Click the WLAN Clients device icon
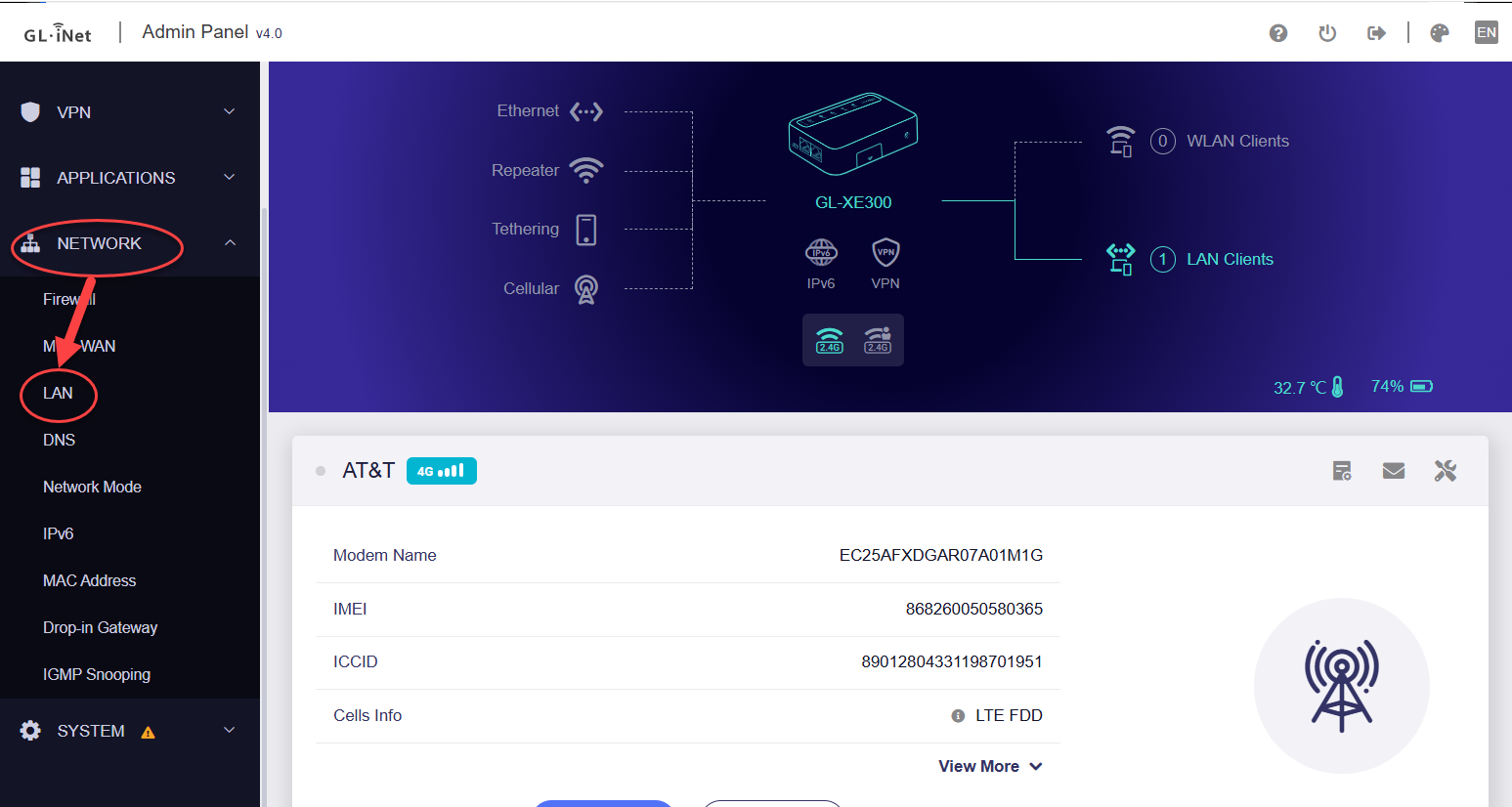 pyautogui.click(x=1121, y=141)
